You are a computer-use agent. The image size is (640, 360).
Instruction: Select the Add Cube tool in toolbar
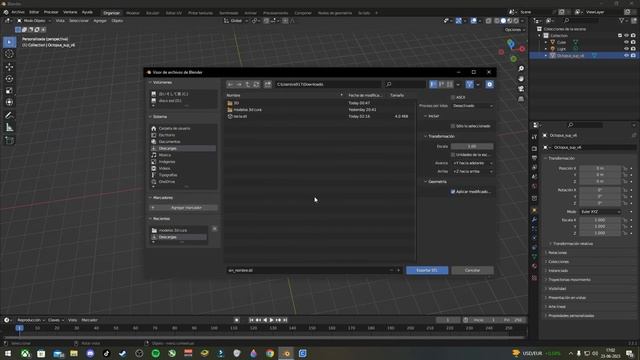(x=9, y=140)
